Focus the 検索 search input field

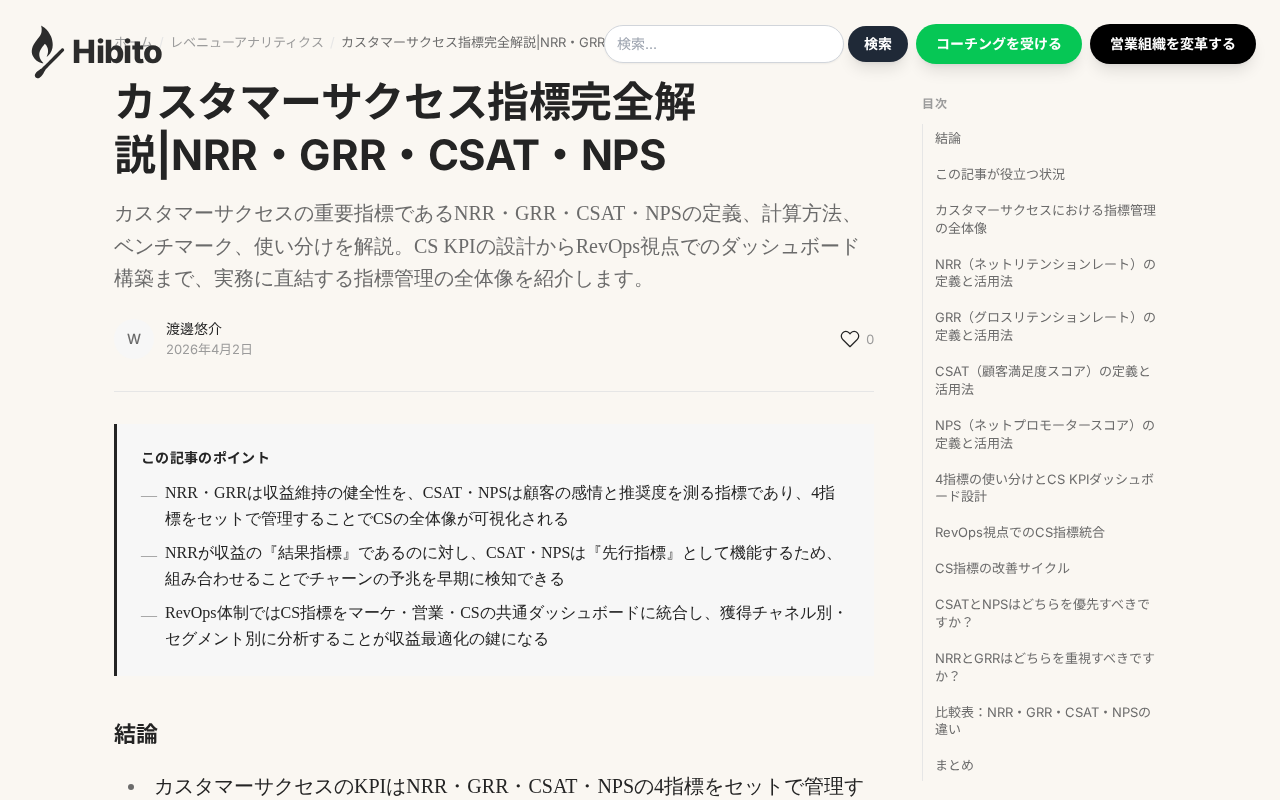click(x=724, y=44)
